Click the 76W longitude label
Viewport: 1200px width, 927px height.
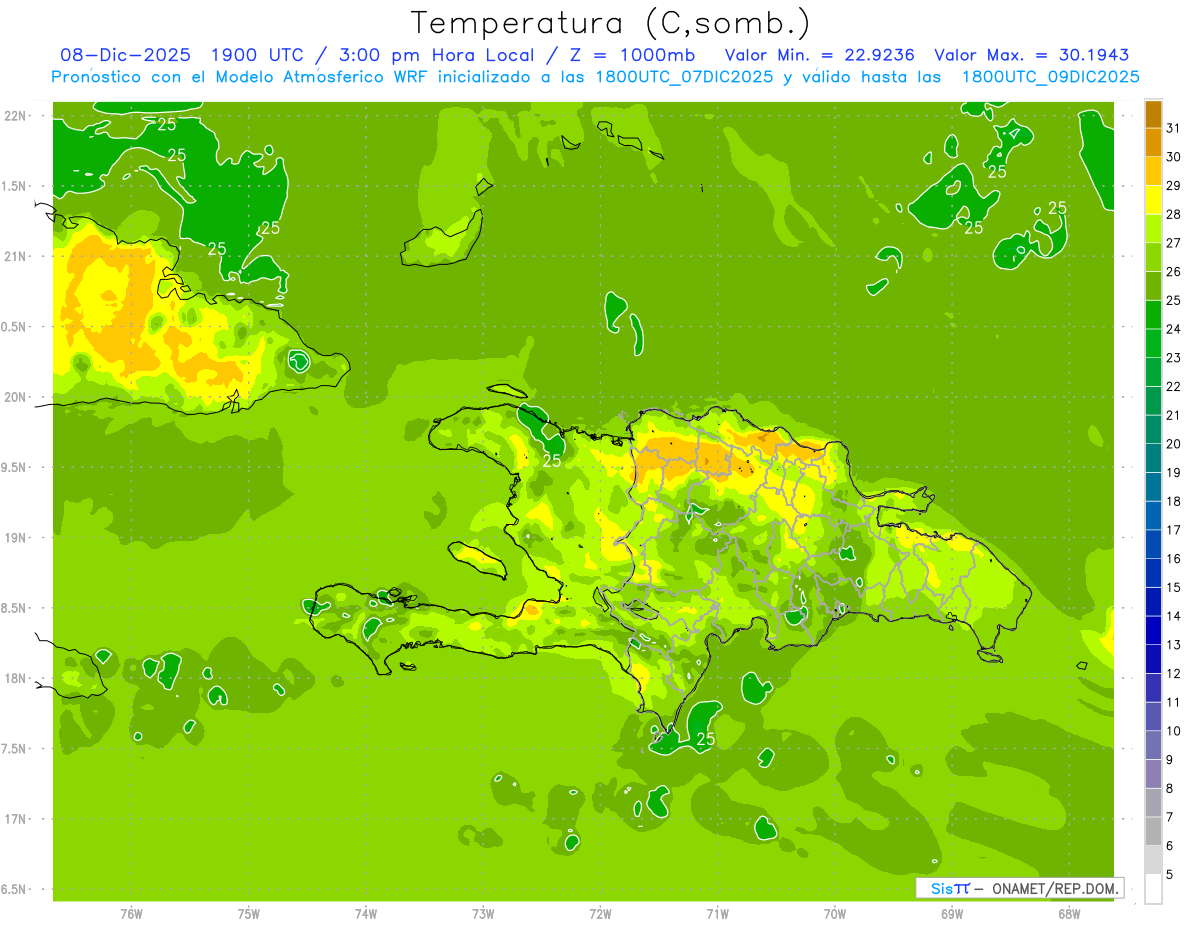coord(131,914)
